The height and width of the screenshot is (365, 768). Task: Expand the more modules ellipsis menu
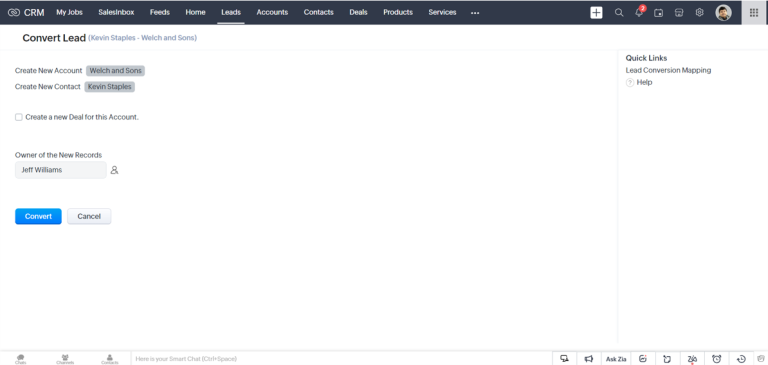[x=475, y=13]
